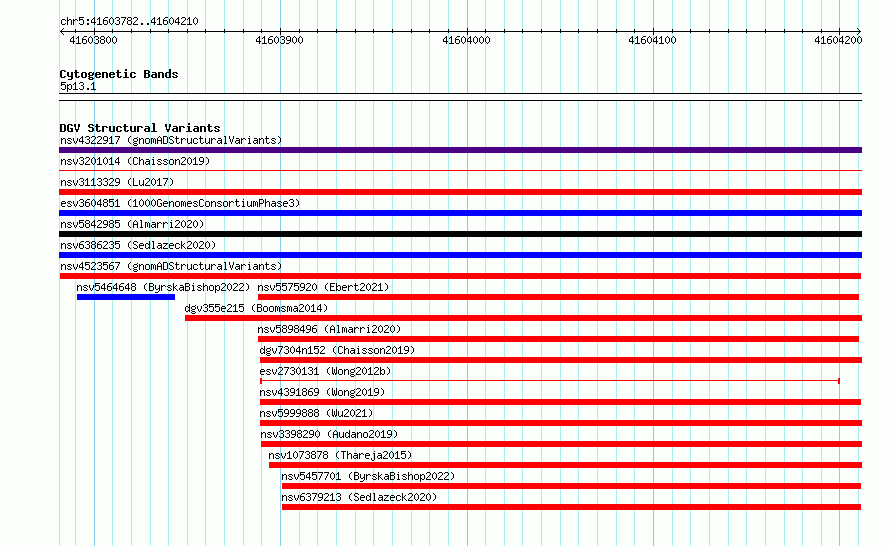Select the red nsv4391869 variant bar
Screen dimensions: 890x546
tap(560, 402)
